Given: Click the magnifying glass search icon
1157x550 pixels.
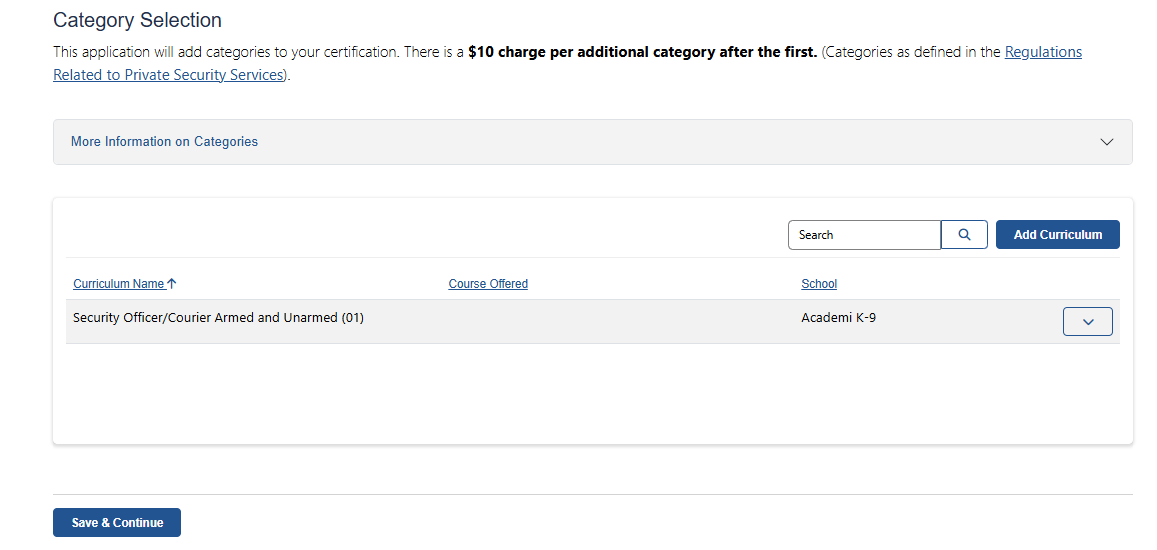Looking at the screenshot, I should 964,235.
